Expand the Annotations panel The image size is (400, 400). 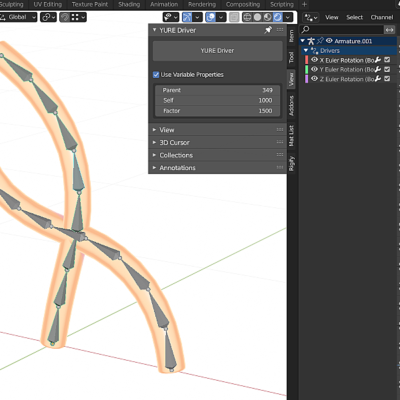(x=217, y=168)
